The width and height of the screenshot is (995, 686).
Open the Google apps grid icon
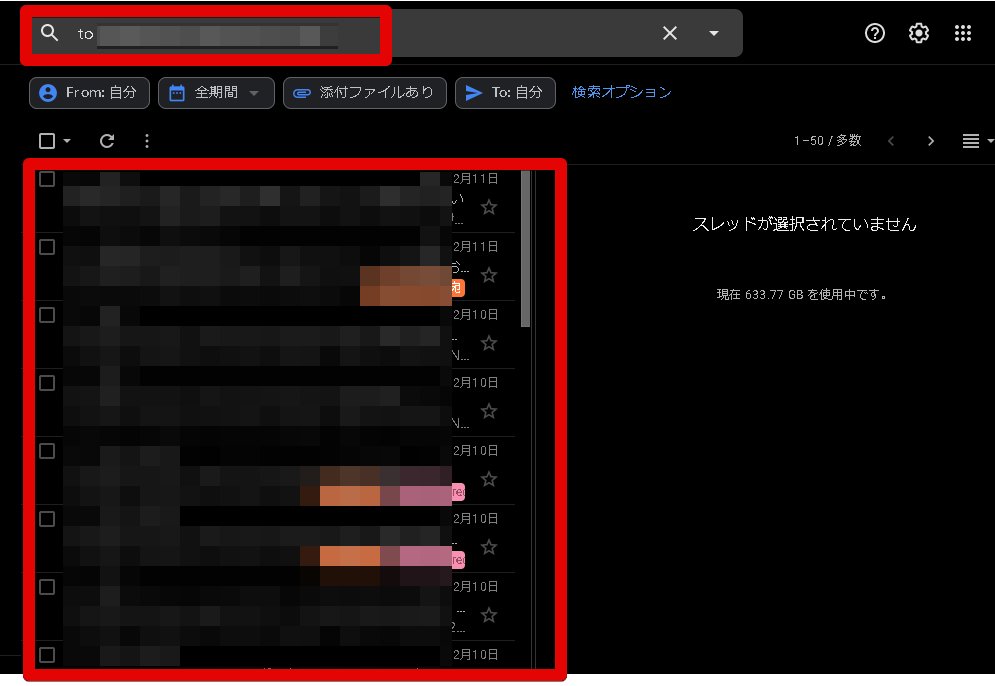[x=963, y=33]
